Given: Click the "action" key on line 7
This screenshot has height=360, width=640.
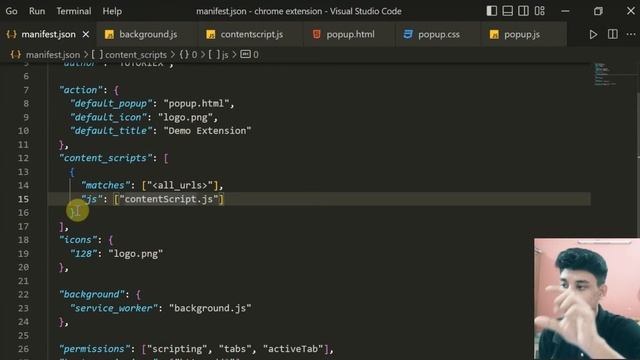Looking at the screenshot, I should pos(80,90).
